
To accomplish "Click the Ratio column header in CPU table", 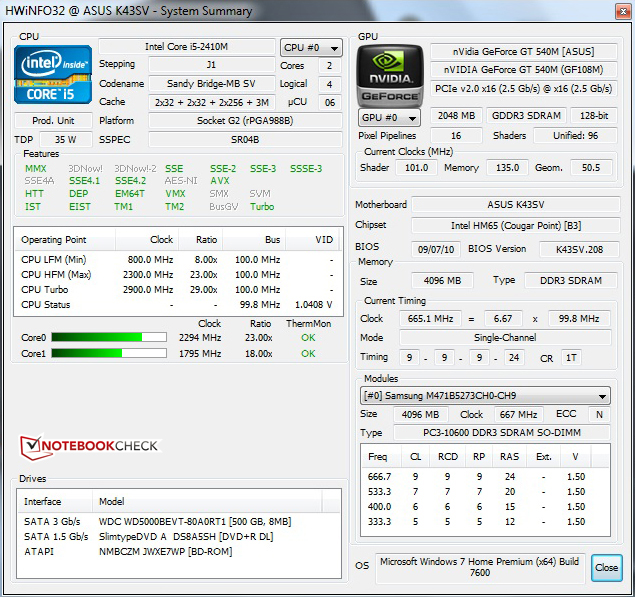I will [x=200, y=240].
